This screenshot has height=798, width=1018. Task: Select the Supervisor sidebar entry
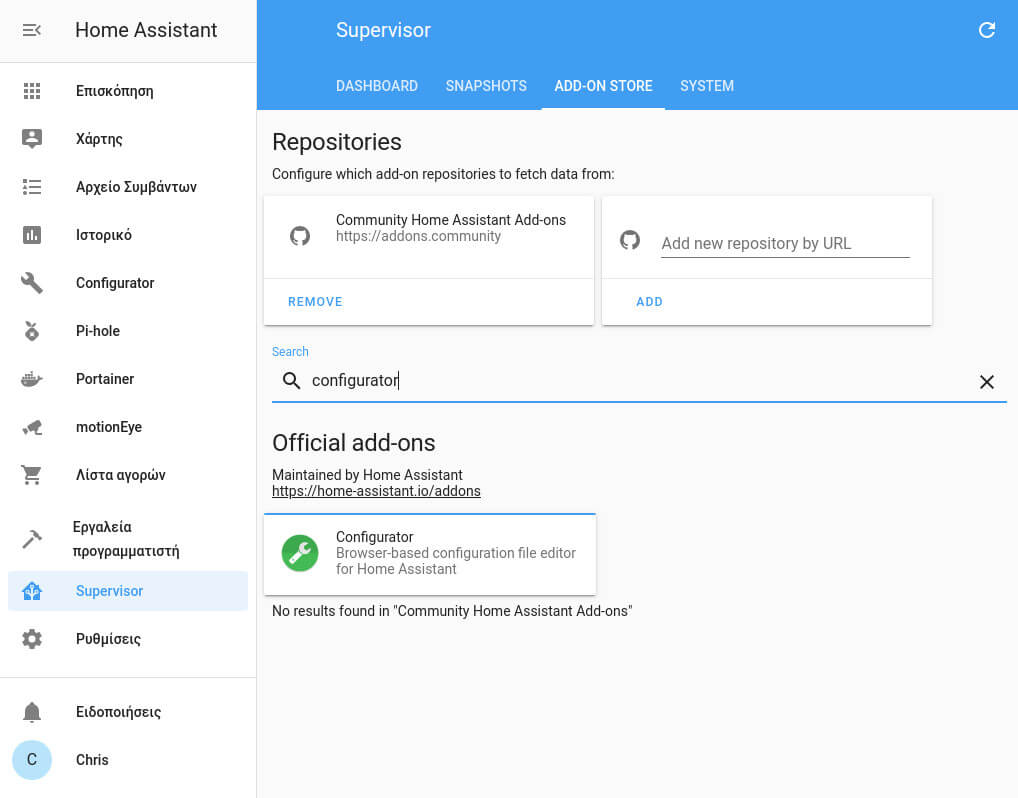128,591
